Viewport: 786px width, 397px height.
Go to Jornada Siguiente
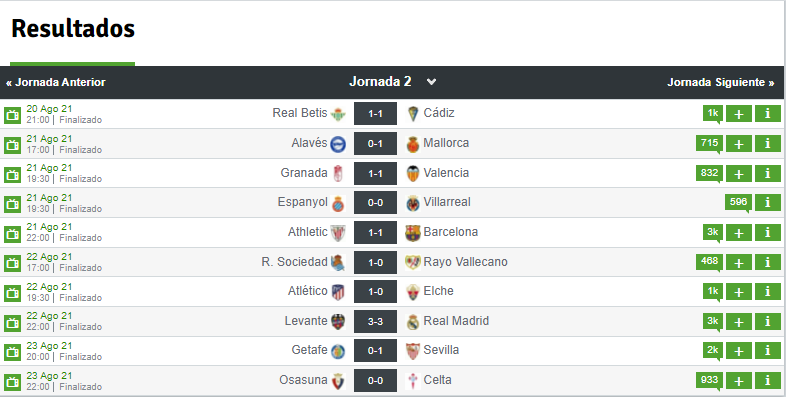[x=720, y=82]
